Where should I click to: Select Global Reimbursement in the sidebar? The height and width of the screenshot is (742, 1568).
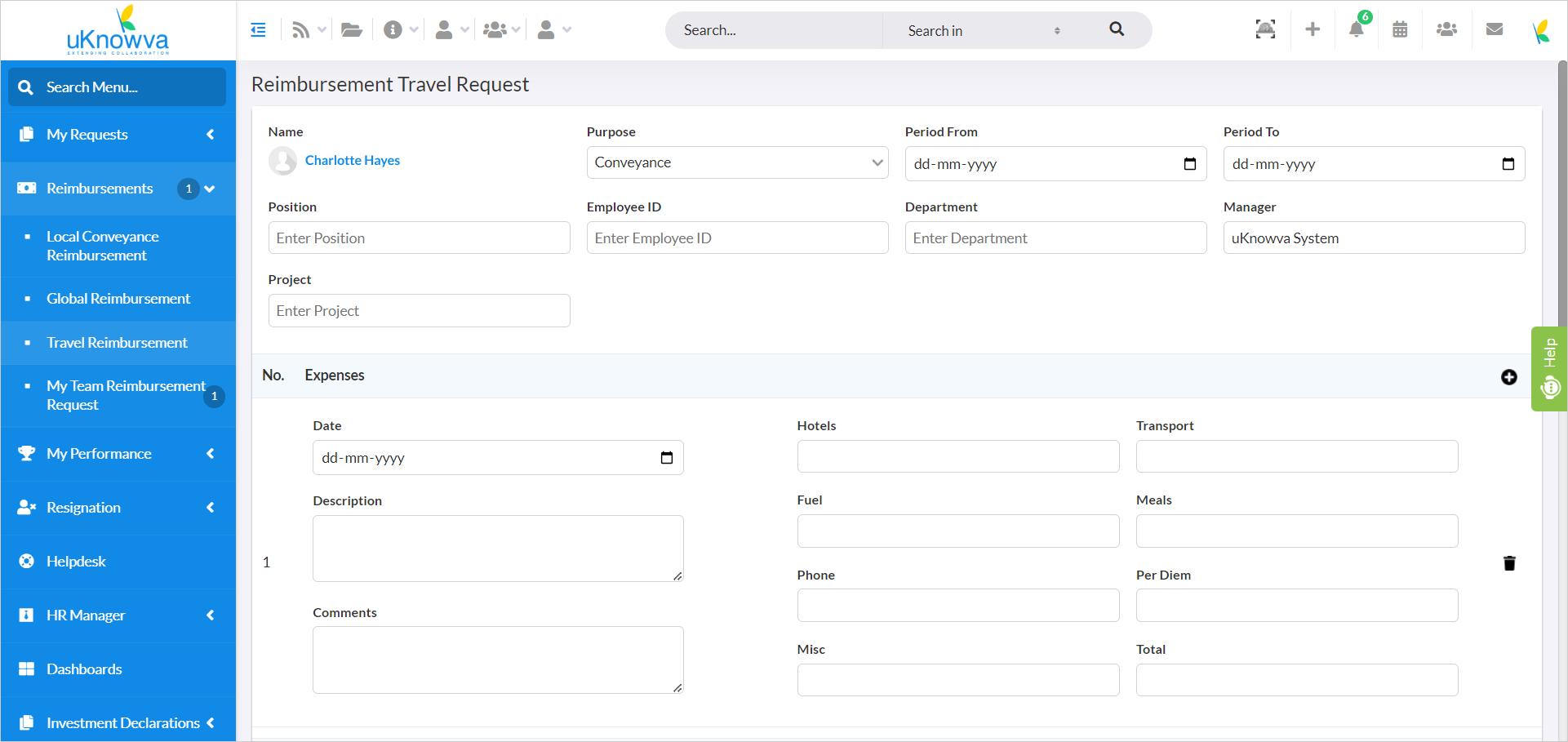click(118, 299)
